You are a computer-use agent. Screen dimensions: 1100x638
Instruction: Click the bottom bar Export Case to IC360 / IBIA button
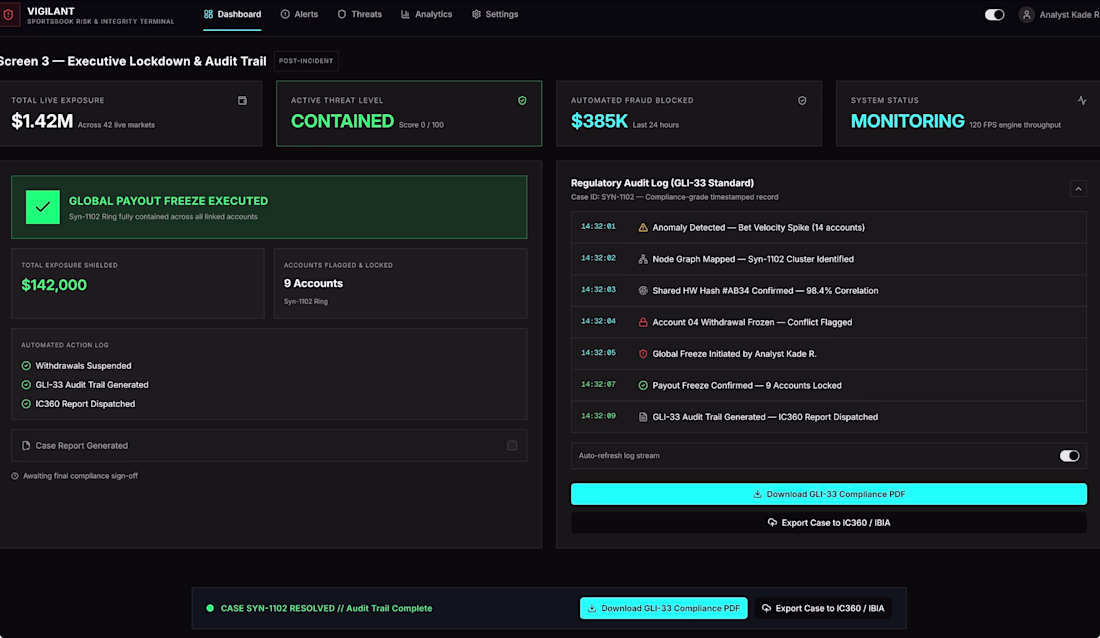823,609
